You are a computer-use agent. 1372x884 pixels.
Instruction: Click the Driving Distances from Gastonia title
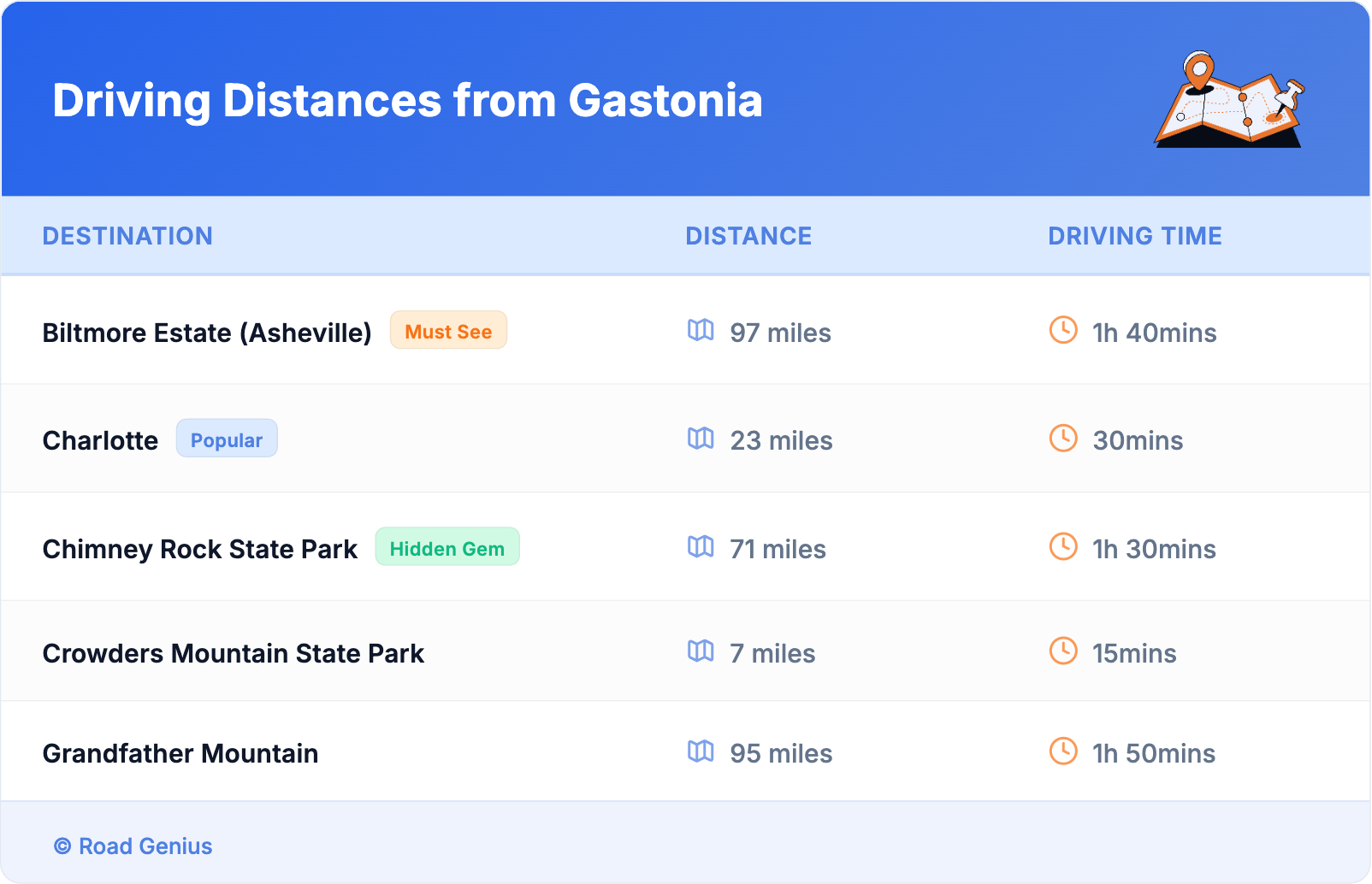(x=407, y=101)
